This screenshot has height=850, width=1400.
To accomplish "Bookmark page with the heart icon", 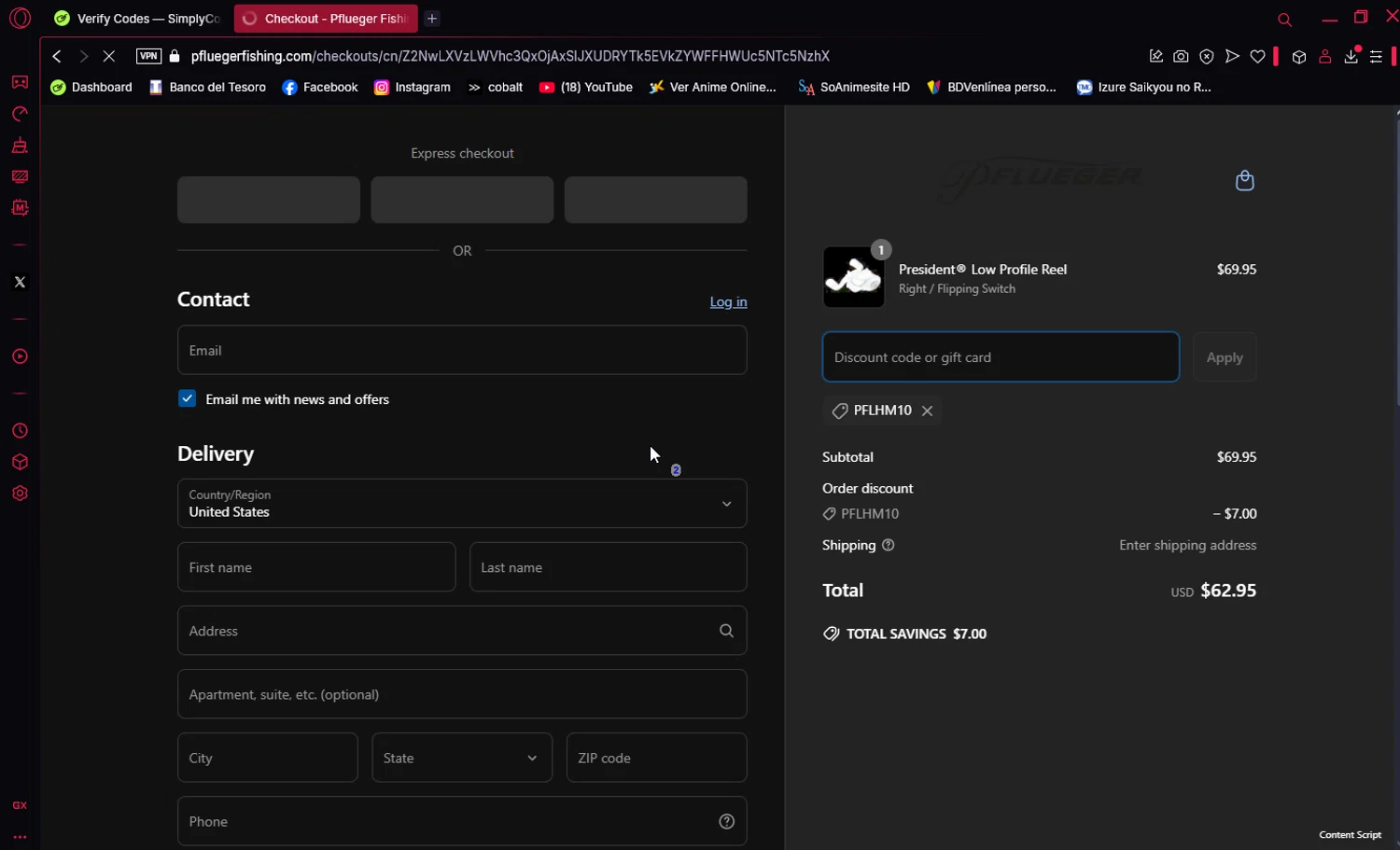I will [x=1257, y=56].
